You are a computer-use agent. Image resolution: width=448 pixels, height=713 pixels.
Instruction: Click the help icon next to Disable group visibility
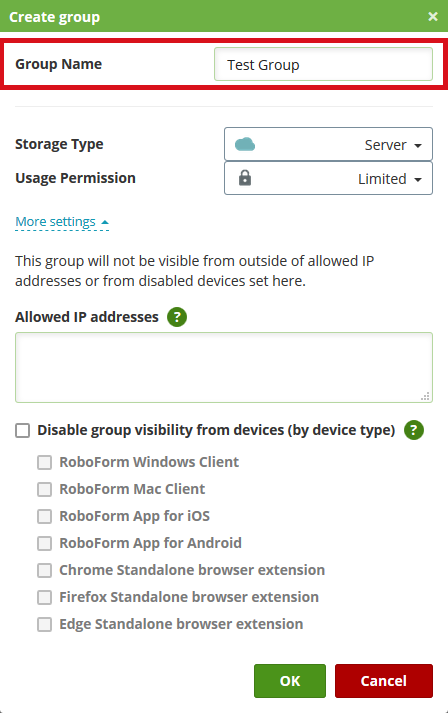point(414,430)
